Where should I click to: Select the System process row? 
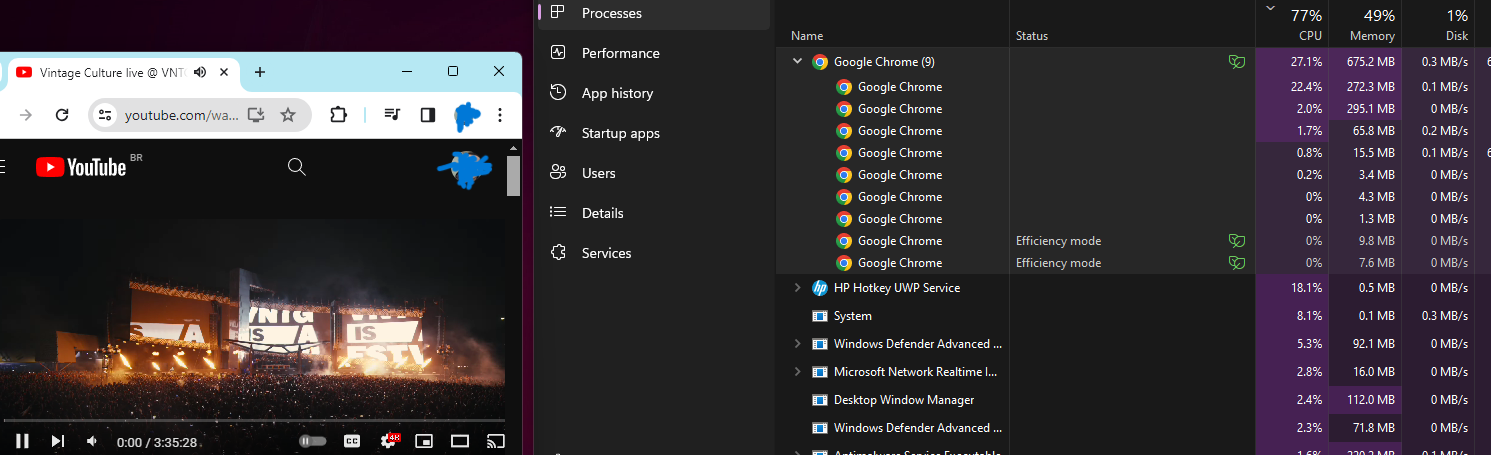point(1133,316)
